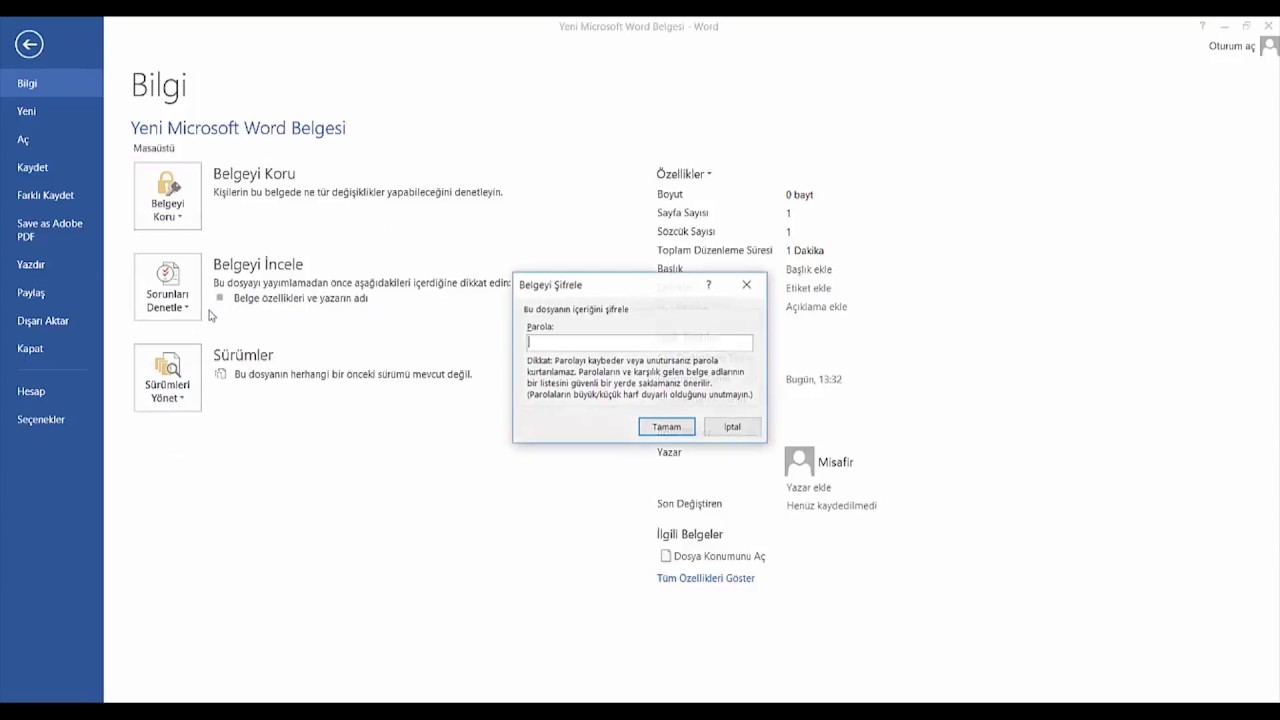Open the Belgeyi Koru dropdown button
The image size is (1280, 720).
coord(167,196)
